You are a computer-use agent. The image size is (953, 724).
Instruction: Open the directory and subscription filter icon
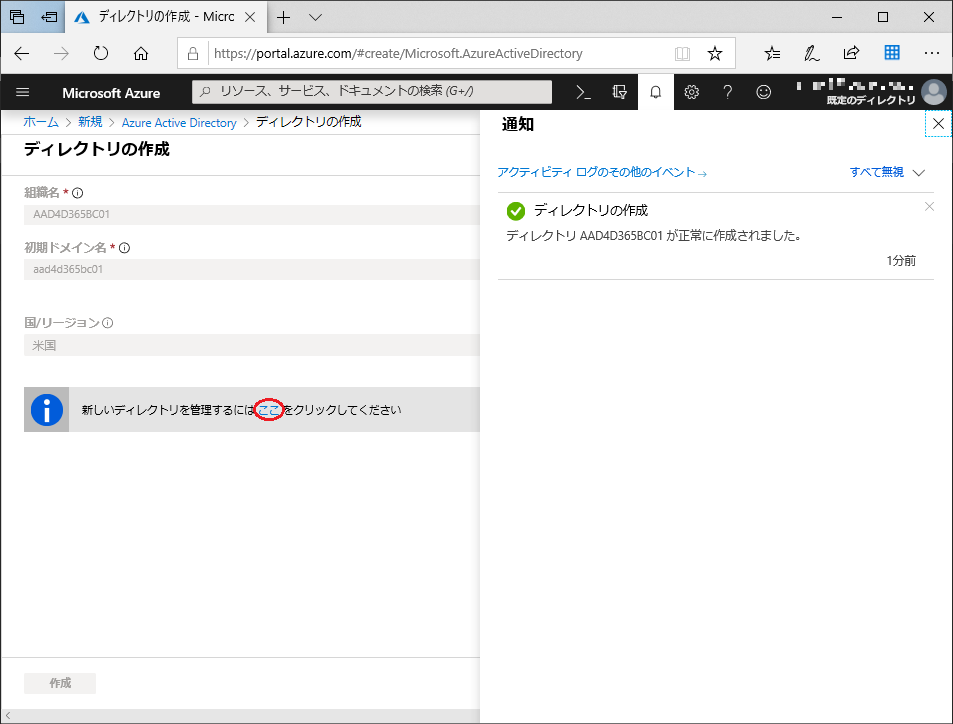[x=619, y=92]
